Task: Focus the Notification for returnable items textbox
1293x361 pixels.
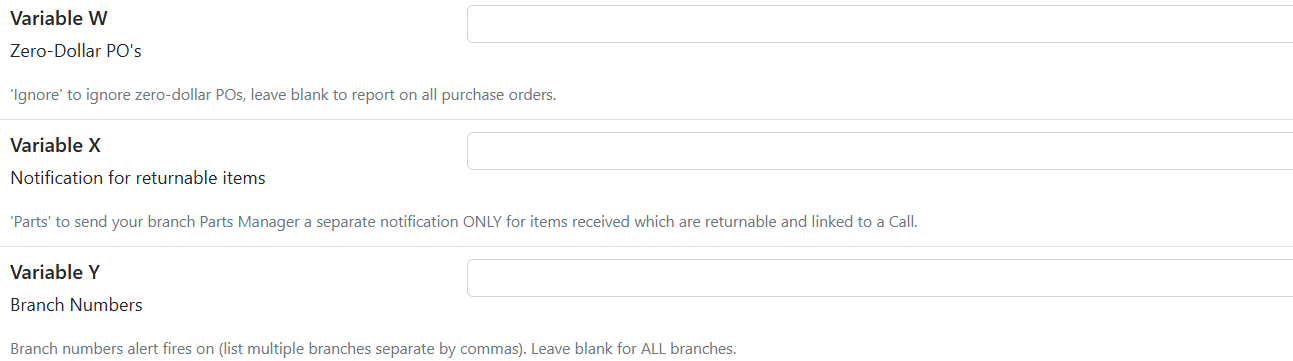Action: click(x=880, y=151)
